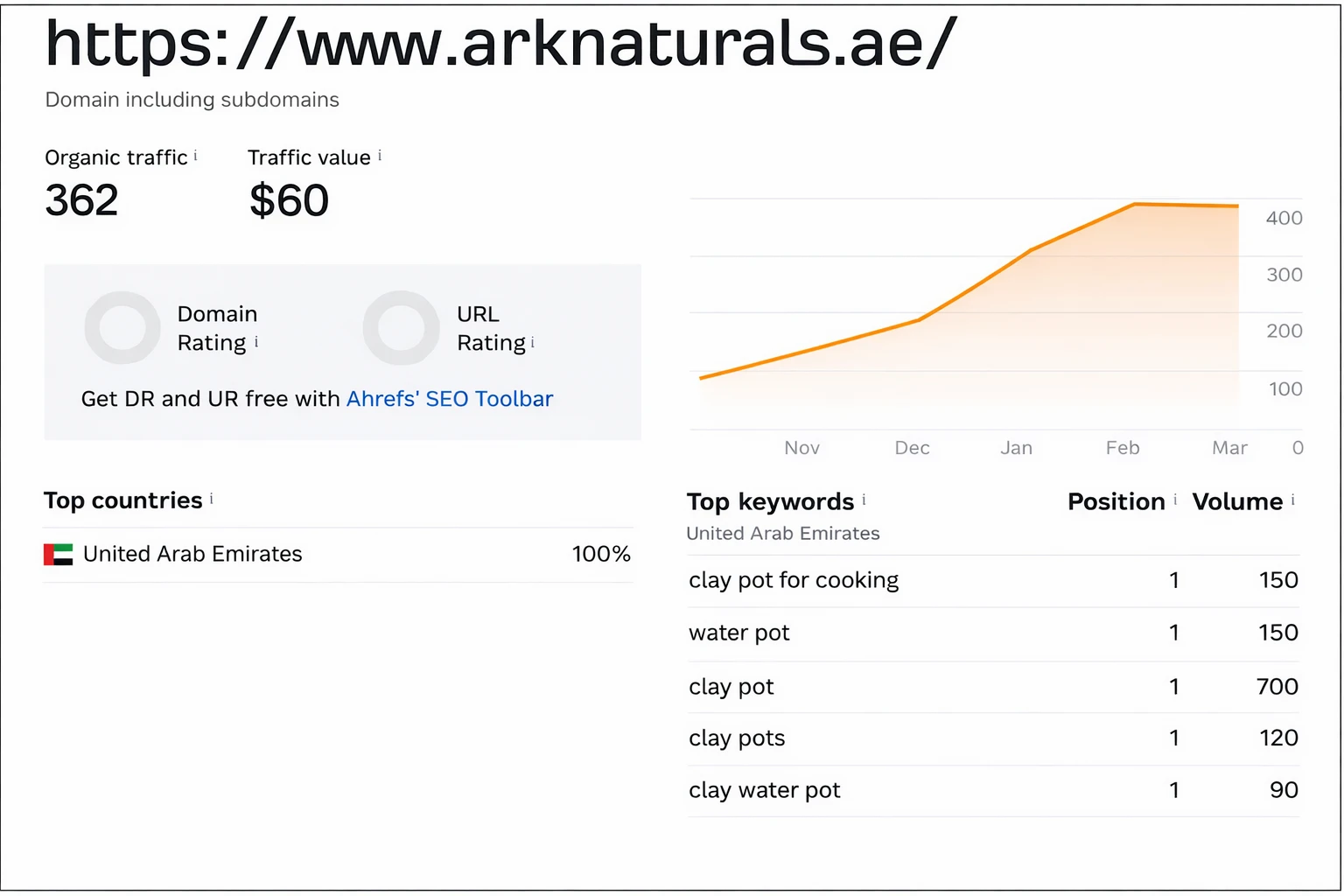Click the Organic traffic info icon
Viewport: 1344px width, 896px height.
coord(196,154)
